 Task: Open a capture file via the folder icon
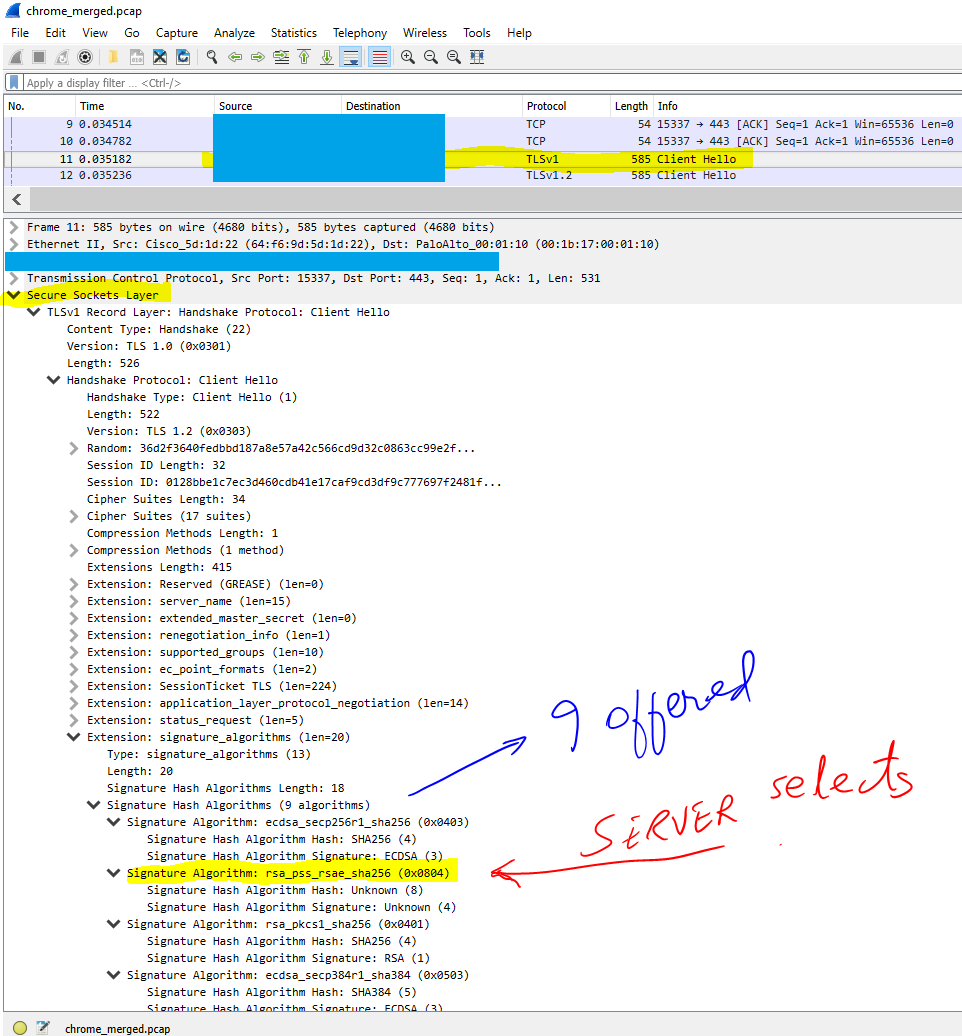[x=115, y=57]
